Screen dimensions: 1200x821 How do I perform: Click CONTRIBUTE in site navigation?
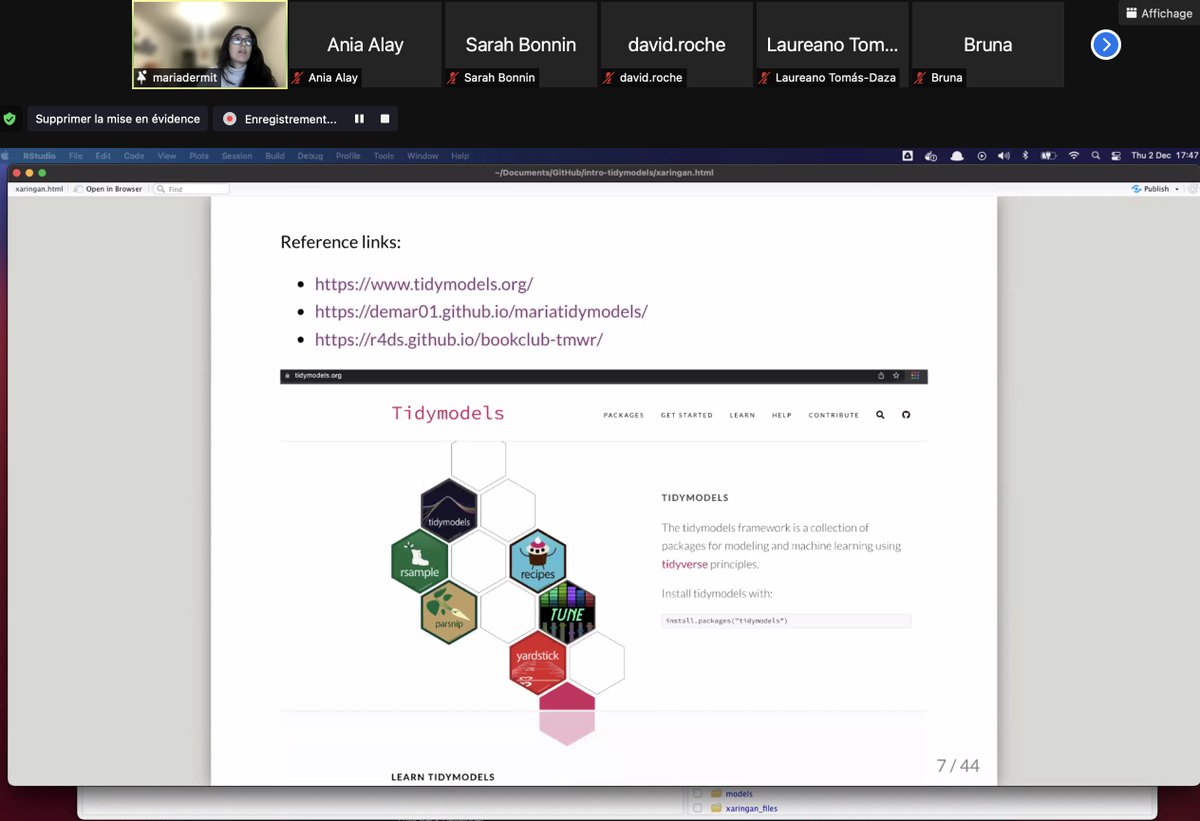click(834, 415)
